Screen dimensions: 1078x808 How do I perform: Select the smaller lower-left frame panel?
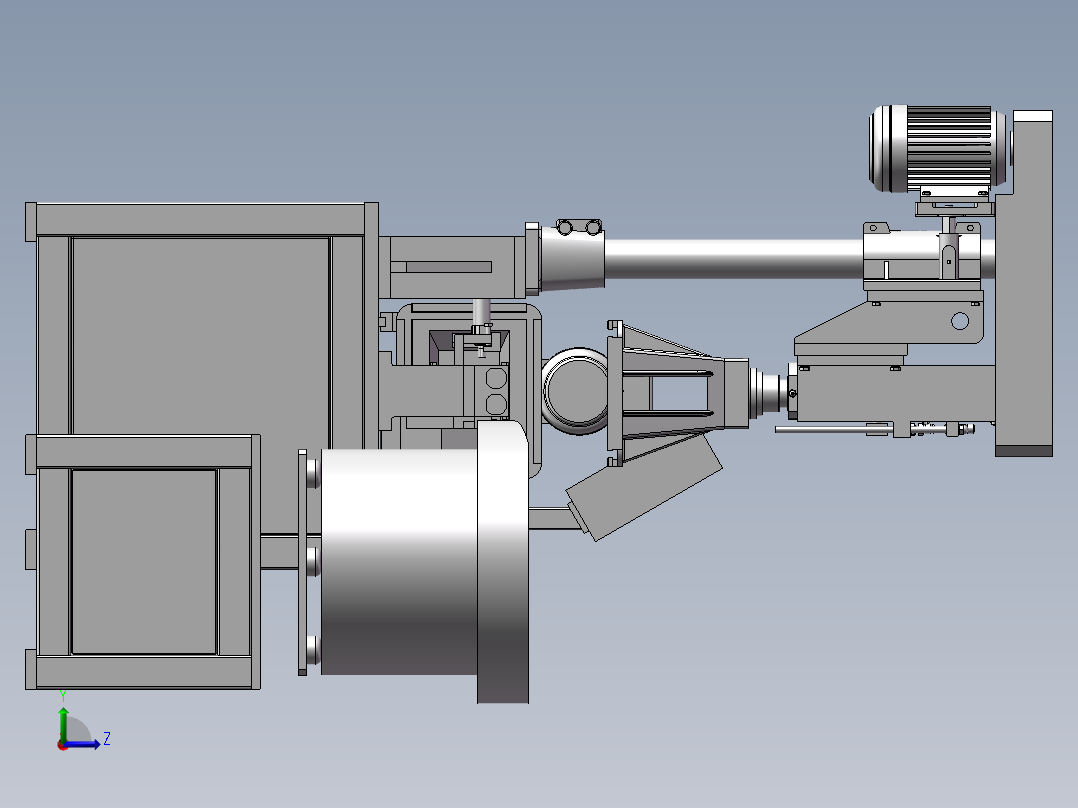144,562
